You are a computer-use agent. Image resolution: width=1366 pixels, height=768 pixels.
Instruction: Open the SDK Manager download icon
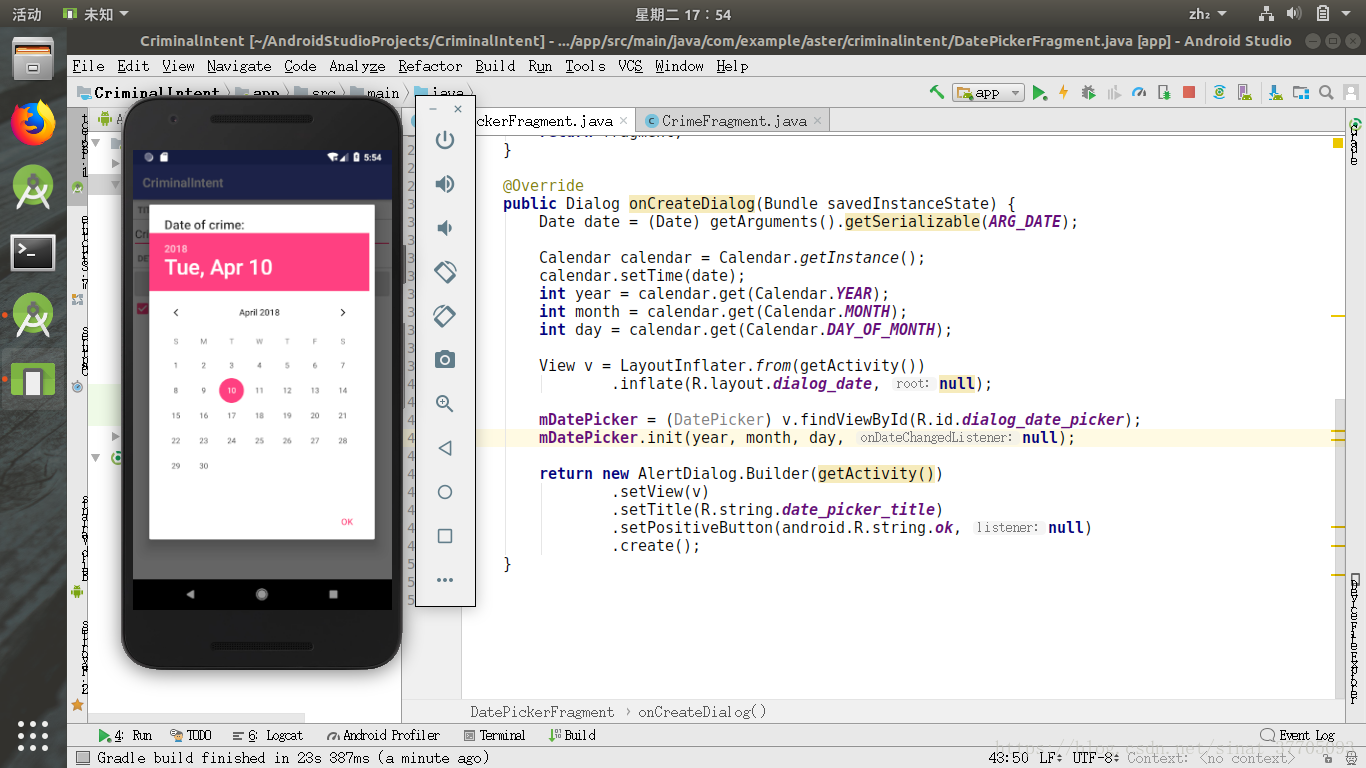(1275, 92)
